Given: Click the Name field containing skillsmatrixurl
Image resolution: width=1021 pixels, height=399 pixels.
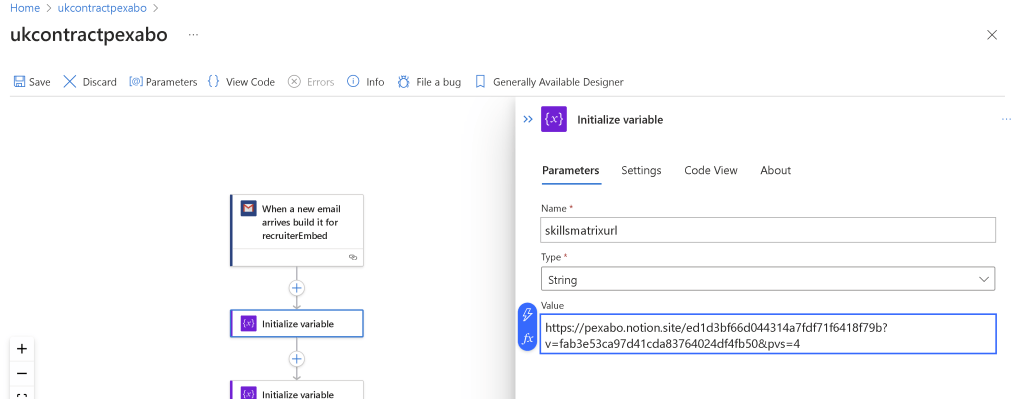Looking at the screenshot, I should pos(768,230).
